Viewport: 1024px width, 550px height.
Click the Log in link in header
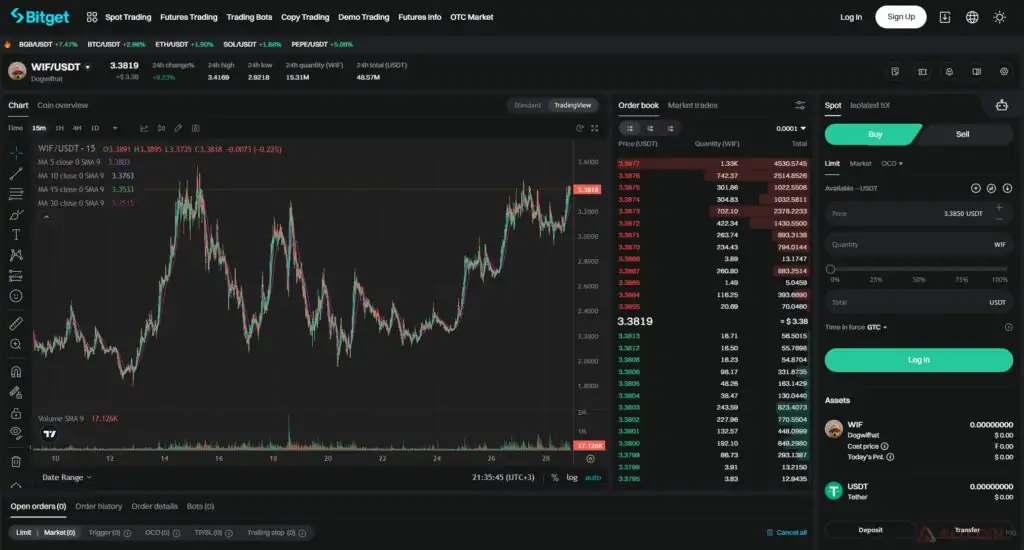850,17
